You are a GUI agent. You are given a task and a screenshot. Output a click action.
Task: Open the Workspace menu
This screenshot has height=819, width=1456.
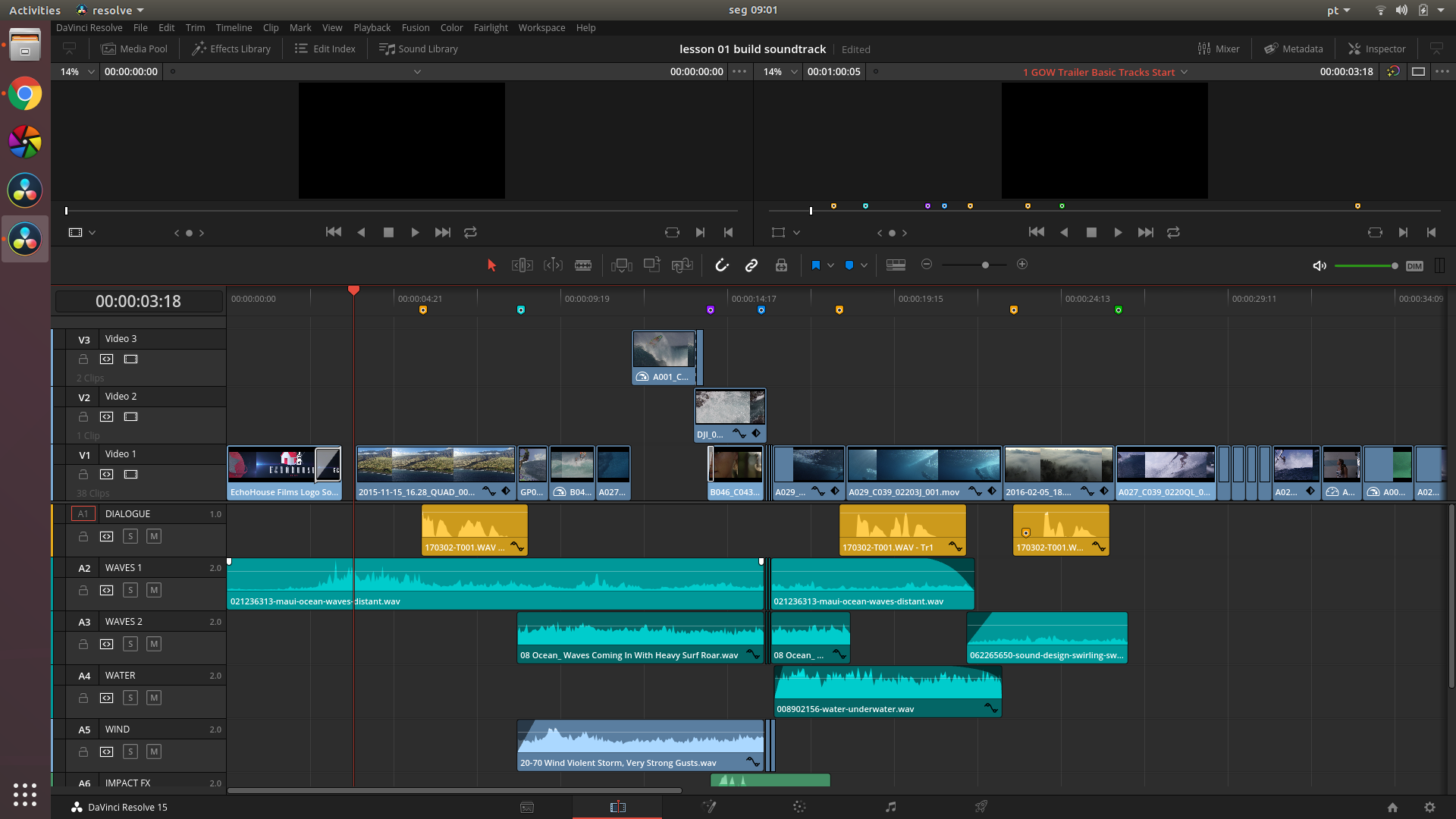(541, 27)
